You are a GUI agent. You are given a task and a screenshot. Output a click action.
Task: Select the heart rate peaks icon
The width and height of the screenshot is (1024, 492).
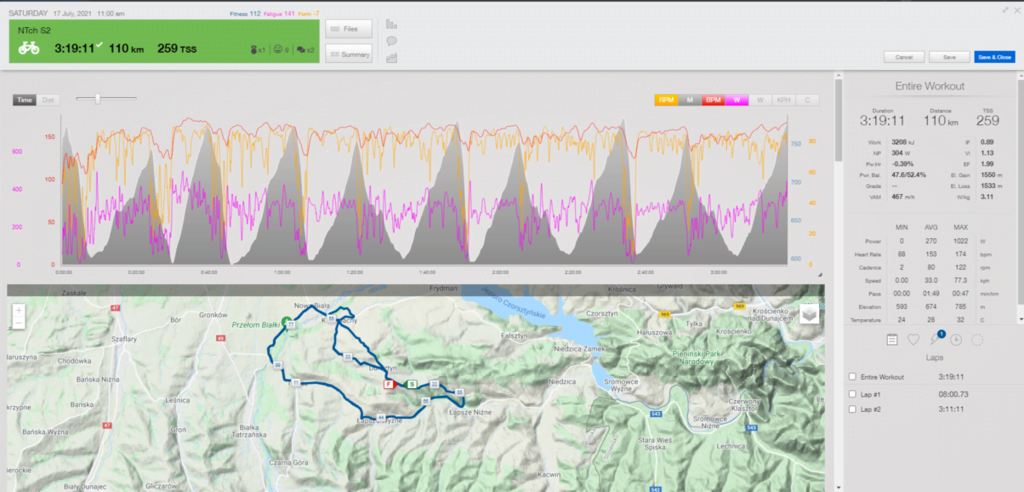tap(913, 339)
